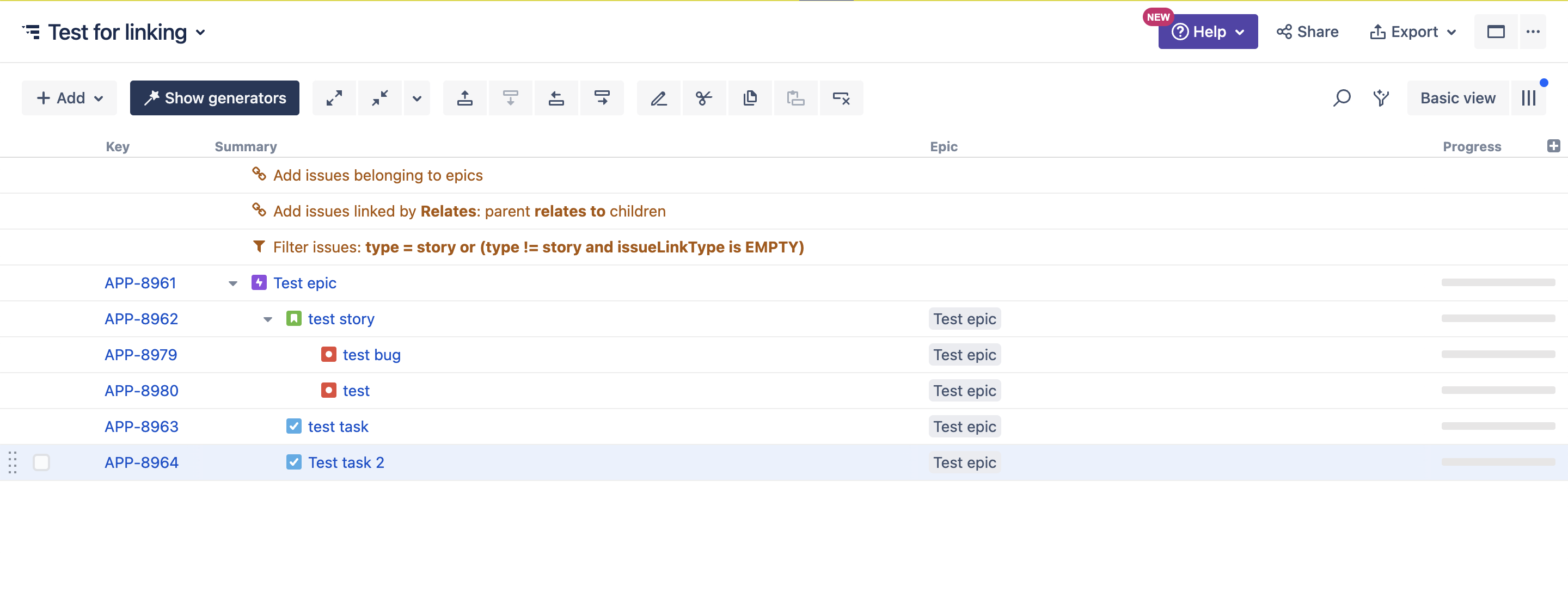Open the APP-8979 issue link

[140, 355]
